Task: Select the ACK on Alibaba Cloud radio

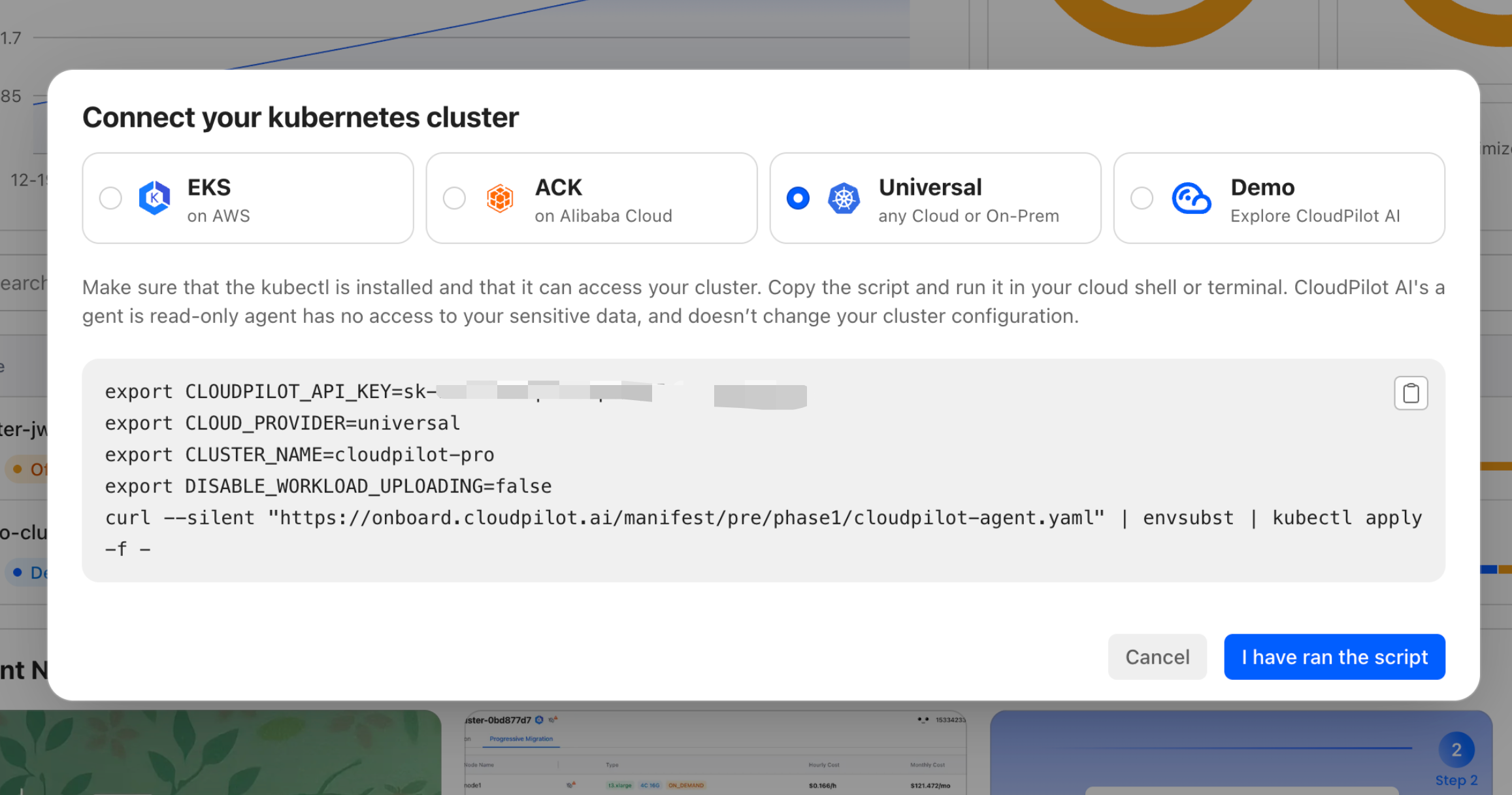Action: [454, 197]
